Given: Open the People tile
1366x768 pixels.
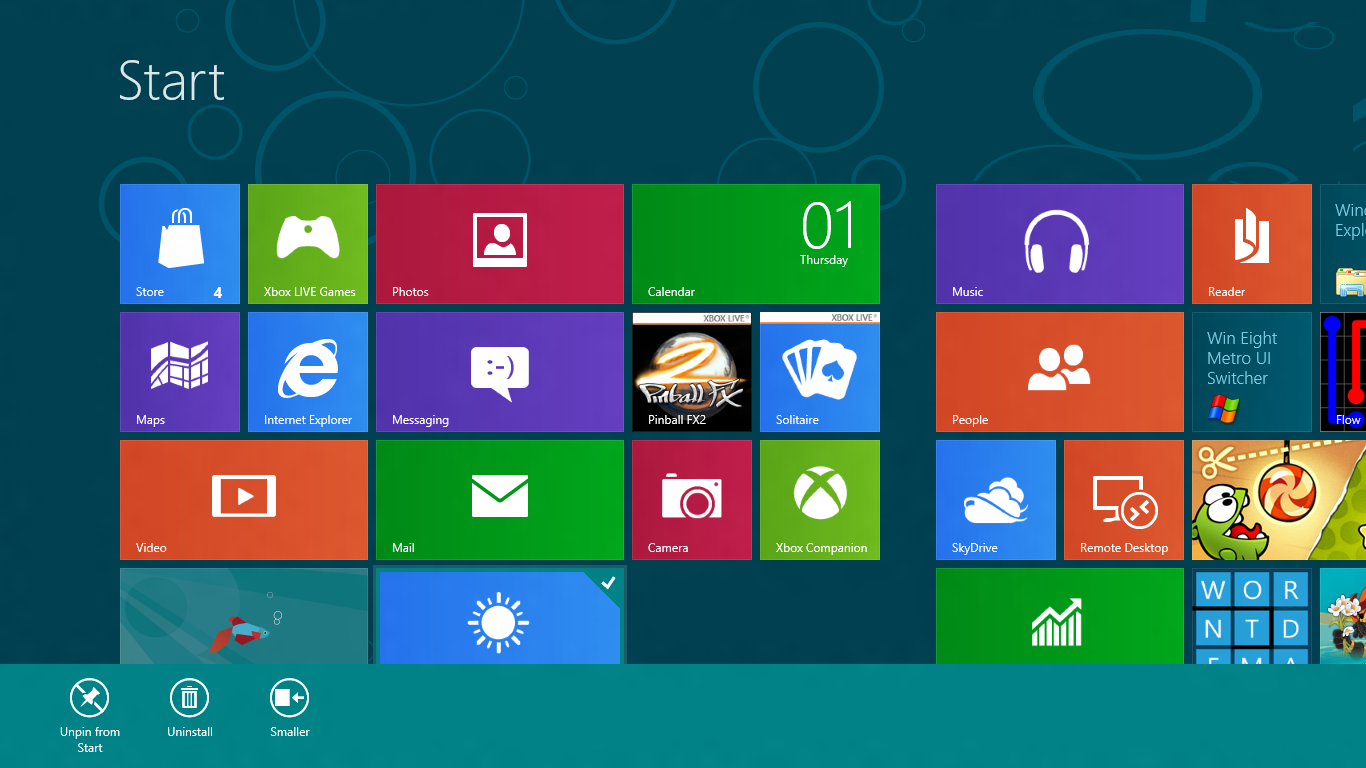Looking at the screenshot, I should click(x=1060, y=372).
